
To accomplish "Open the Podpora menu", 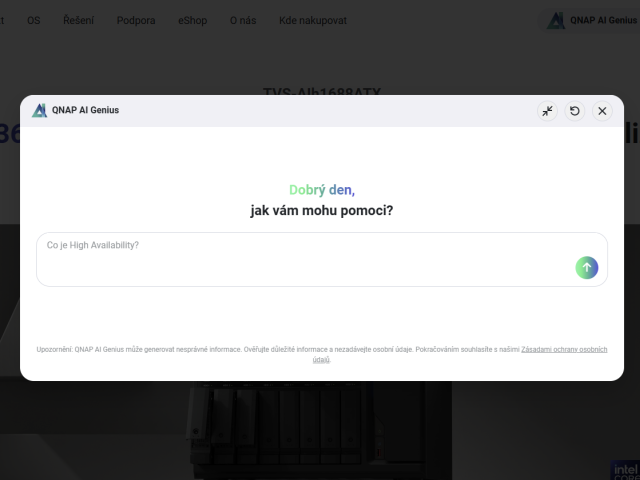I will (136, 20).
